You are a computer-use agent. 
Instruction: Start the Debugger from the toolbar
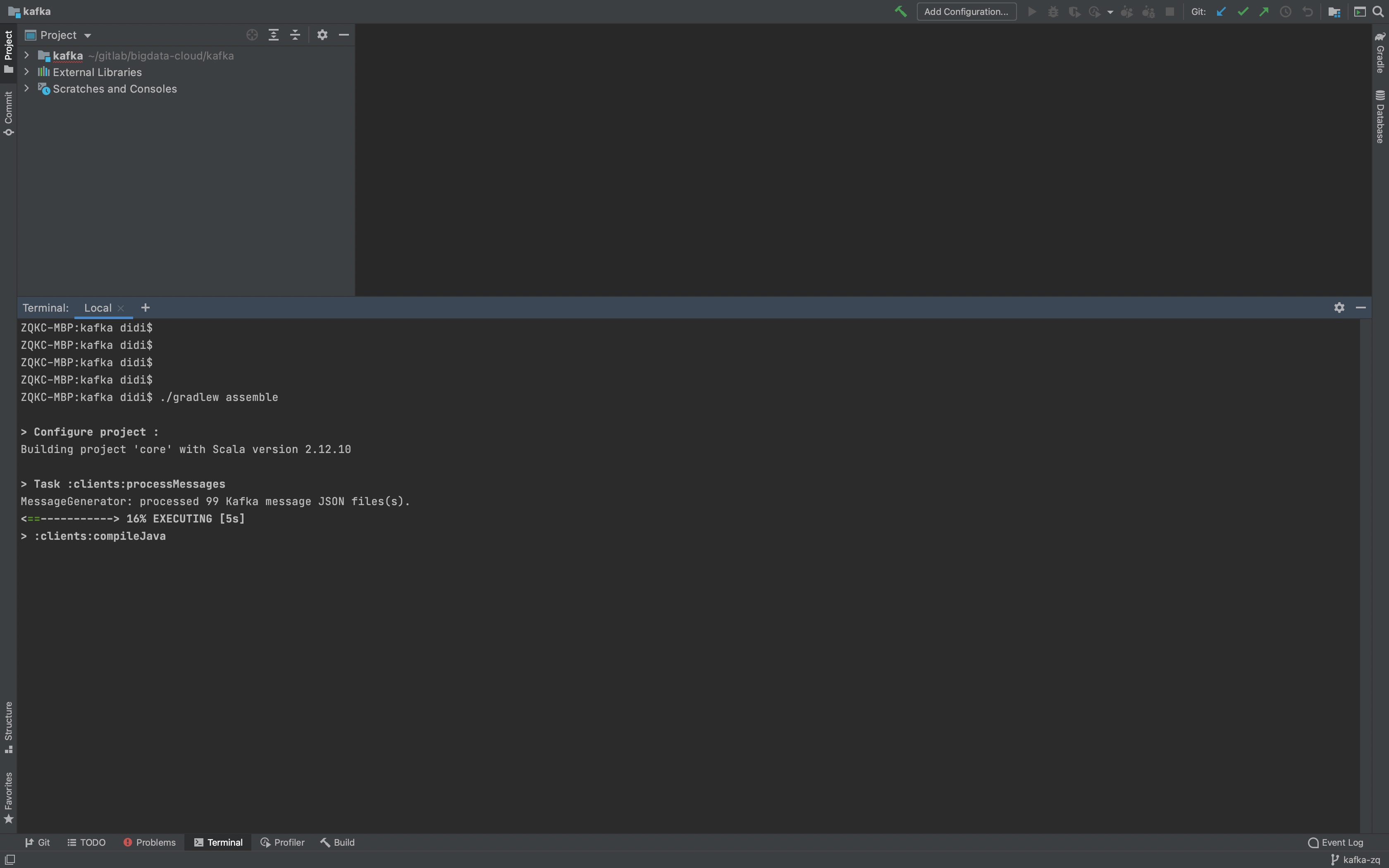(x=1053, y=12)
